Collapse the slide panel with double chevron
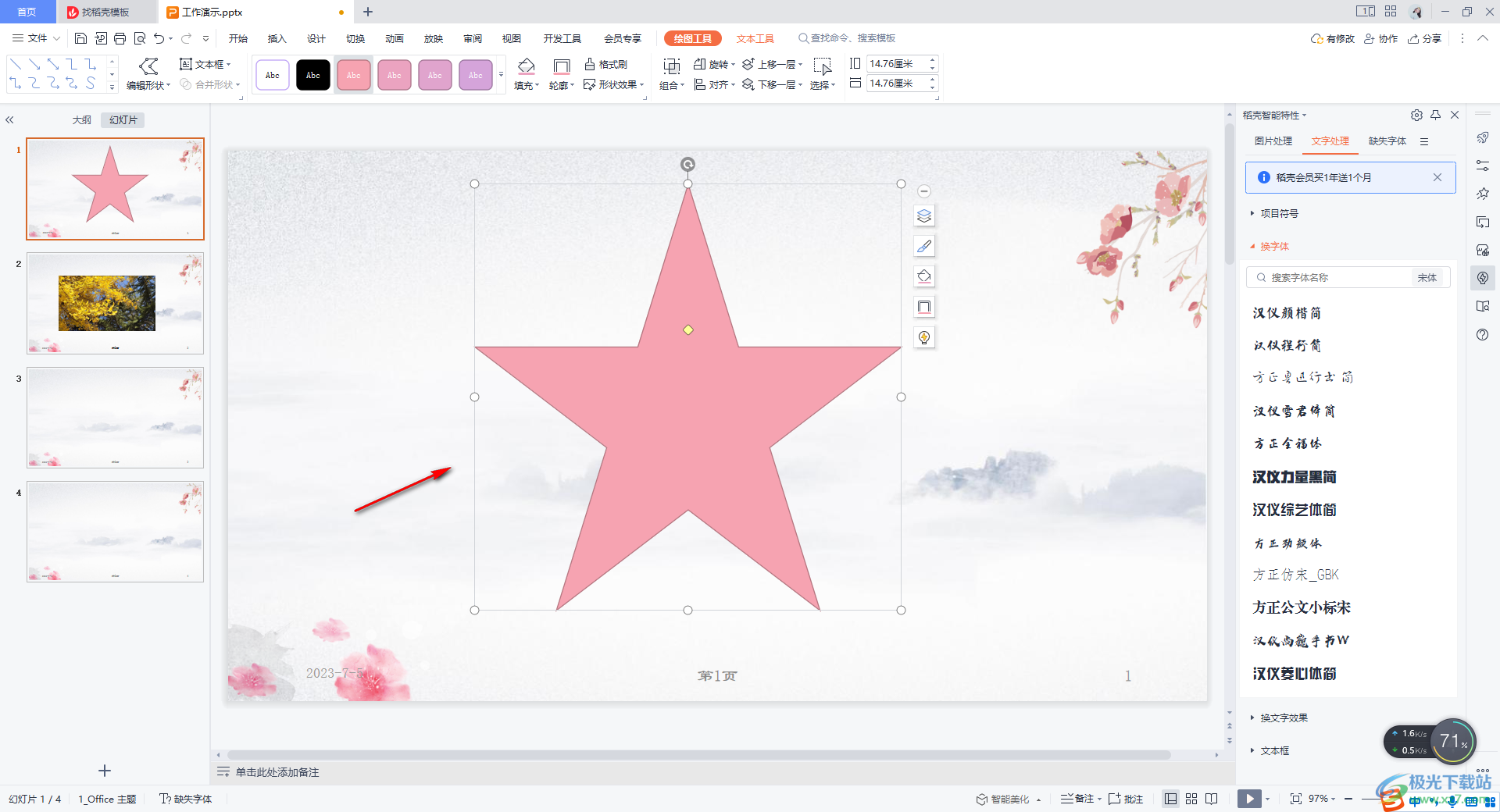1500x812 pixels. pos(10,120)
